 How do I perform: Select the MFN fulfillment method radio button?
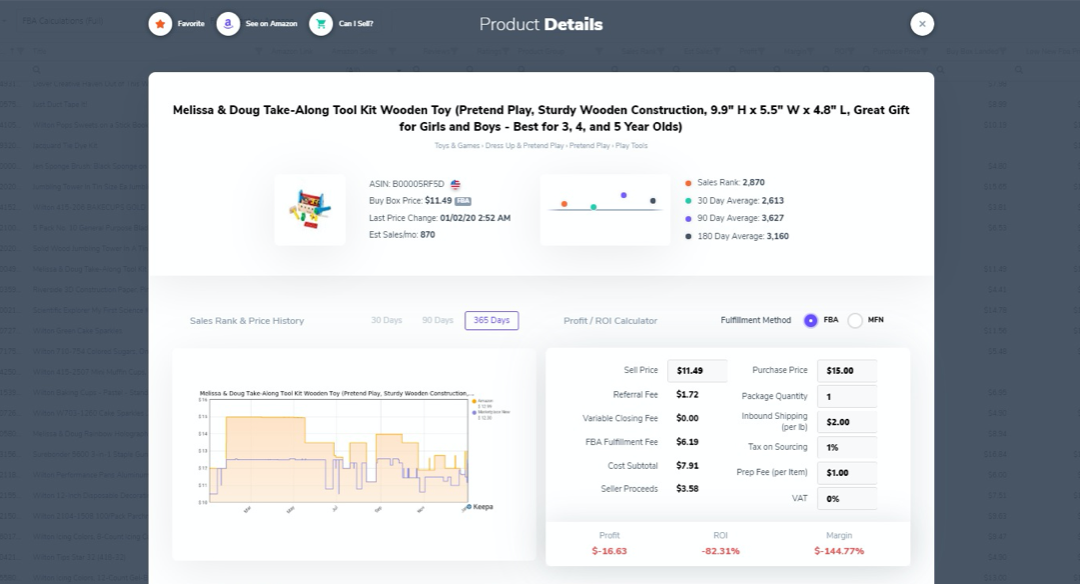click(x=855, y=321)
